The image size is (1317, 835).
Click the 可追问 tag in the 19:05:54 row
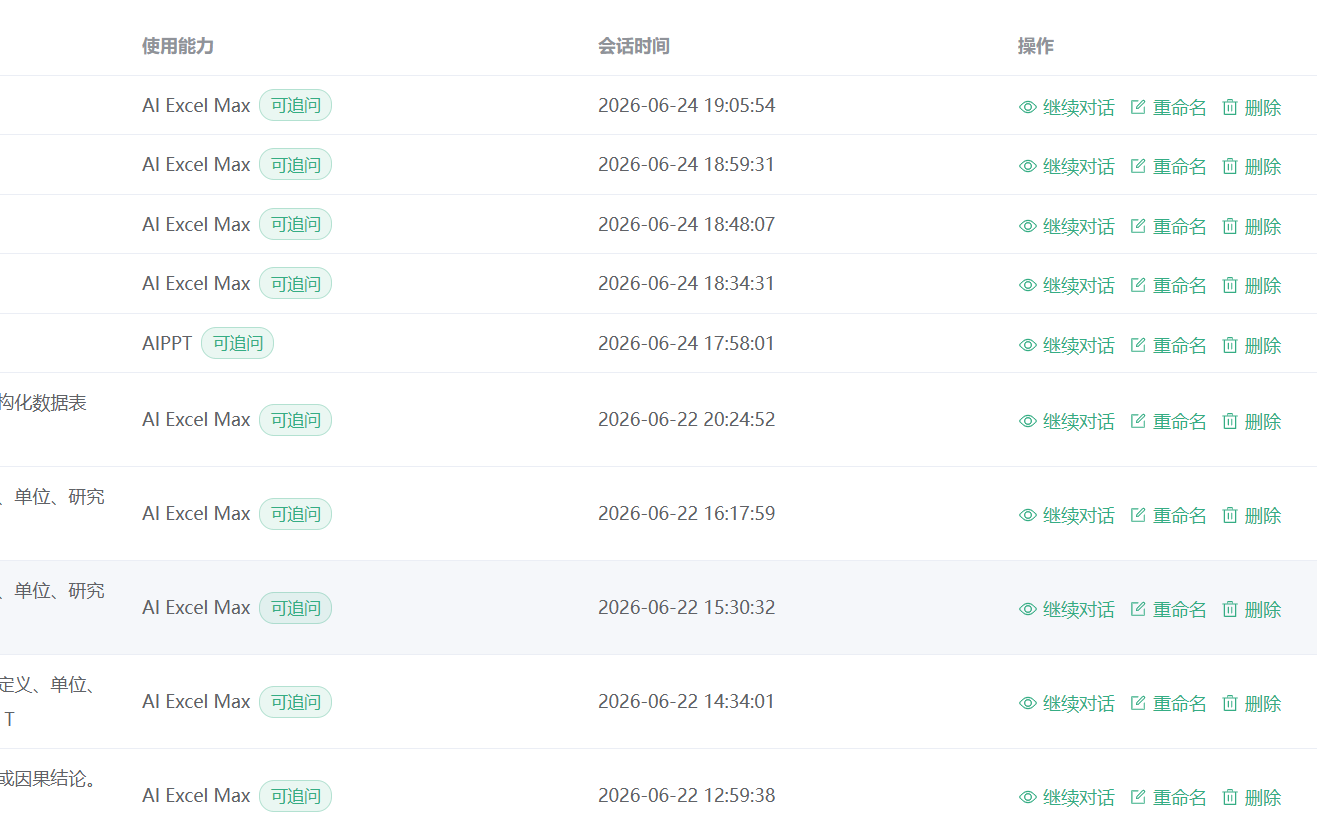(x=295, y=105)
